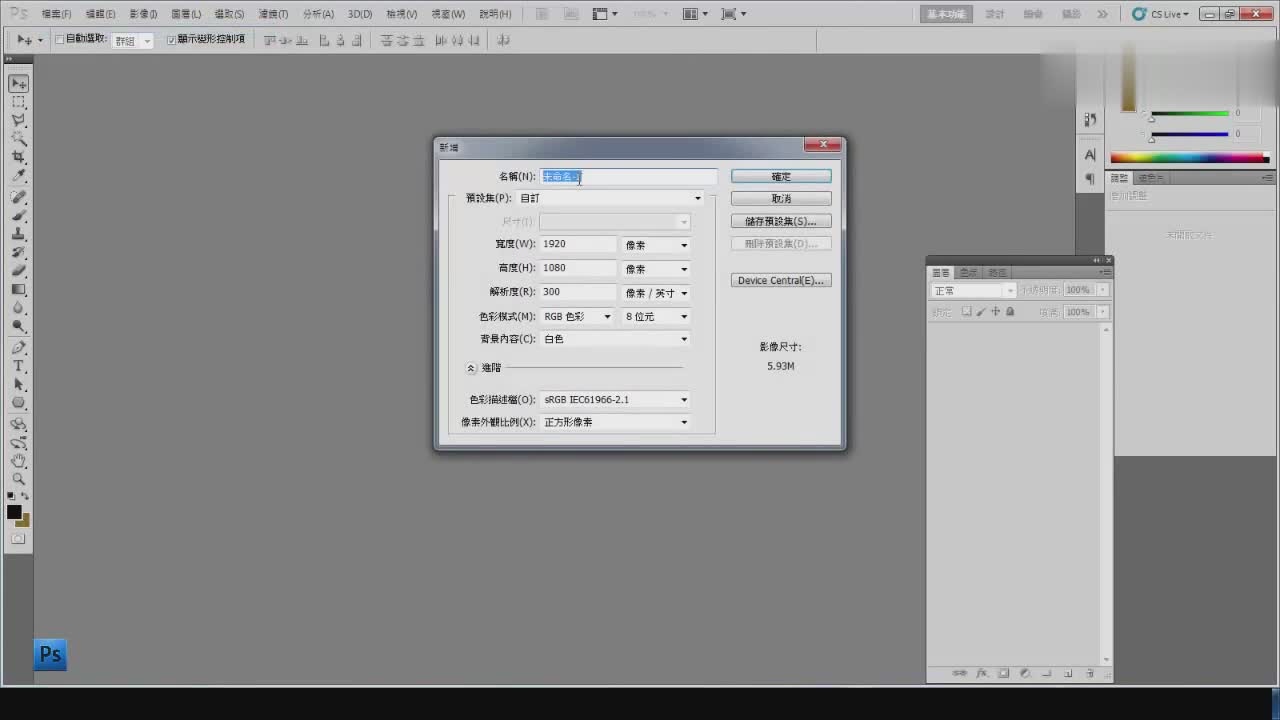Open the 說明(H) menu
The height and width of the screenshot is (720, 1280).
point(495,14)
